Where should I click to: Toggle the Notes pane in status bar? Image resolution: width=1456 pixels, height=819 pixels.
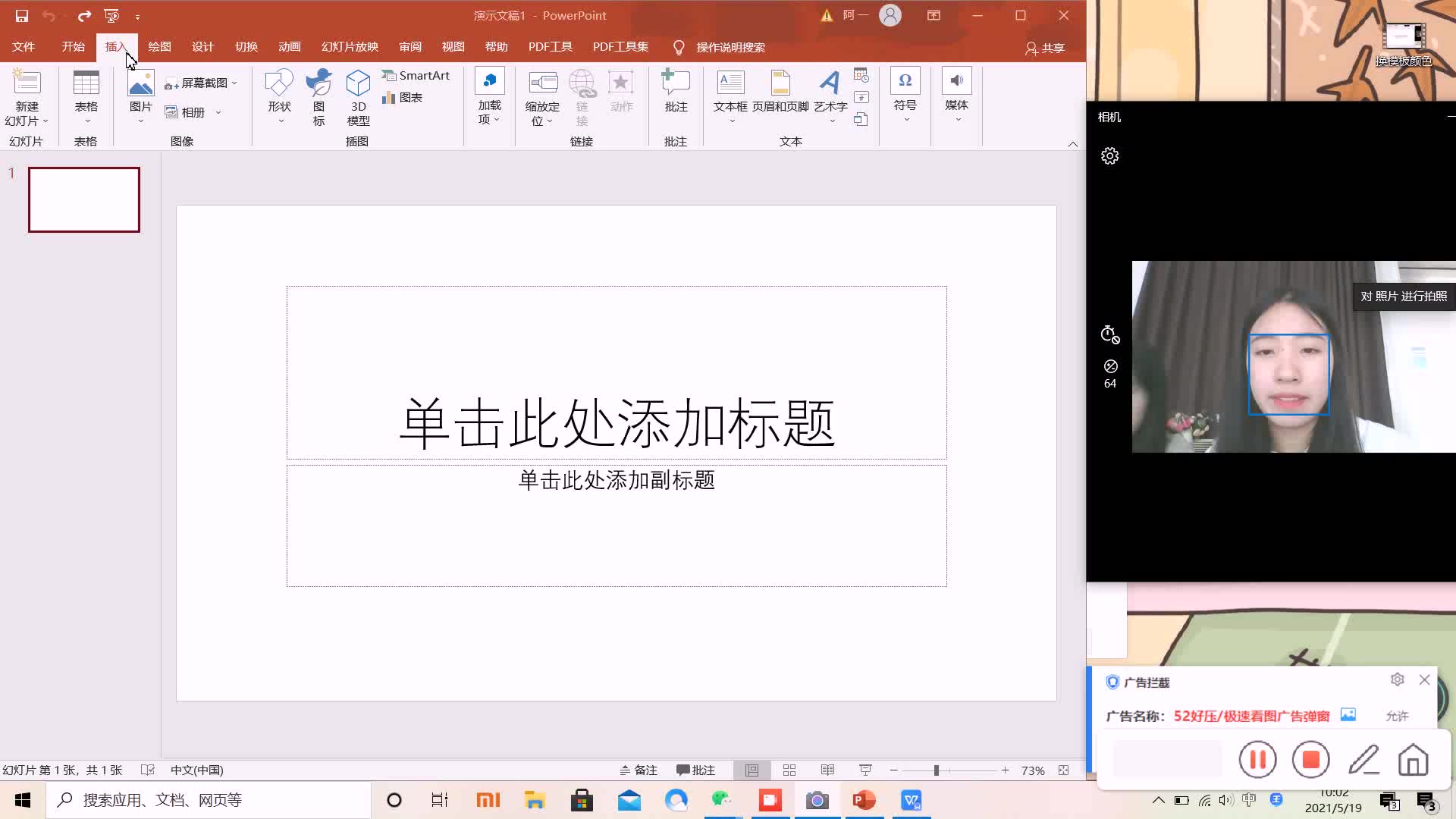coord(639,770)
